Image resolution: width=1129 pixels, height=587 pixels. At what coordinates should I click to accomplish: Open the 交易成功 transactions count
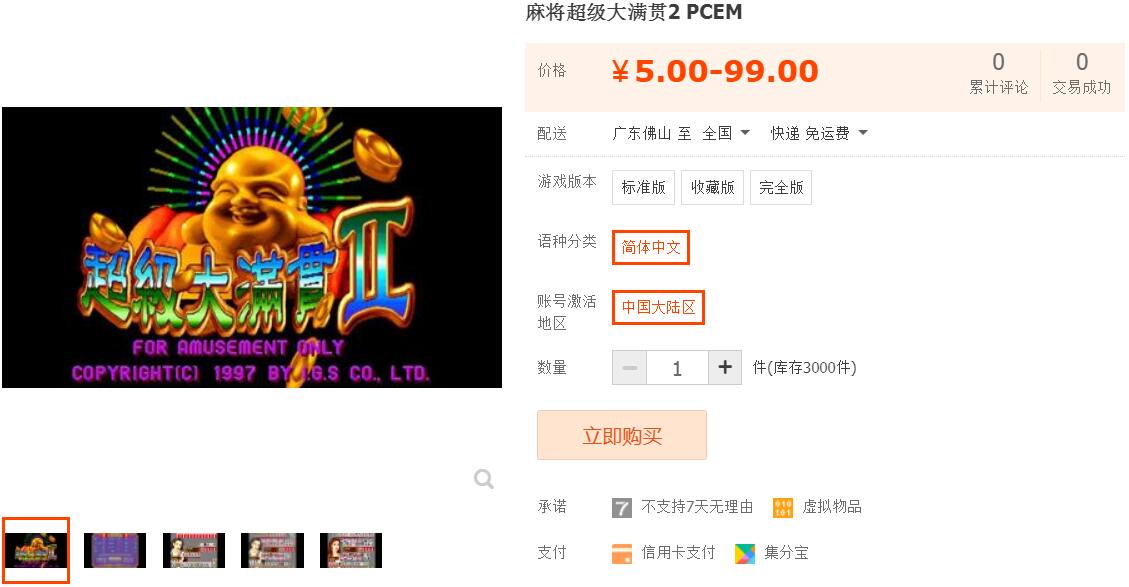pos(1081,73)
